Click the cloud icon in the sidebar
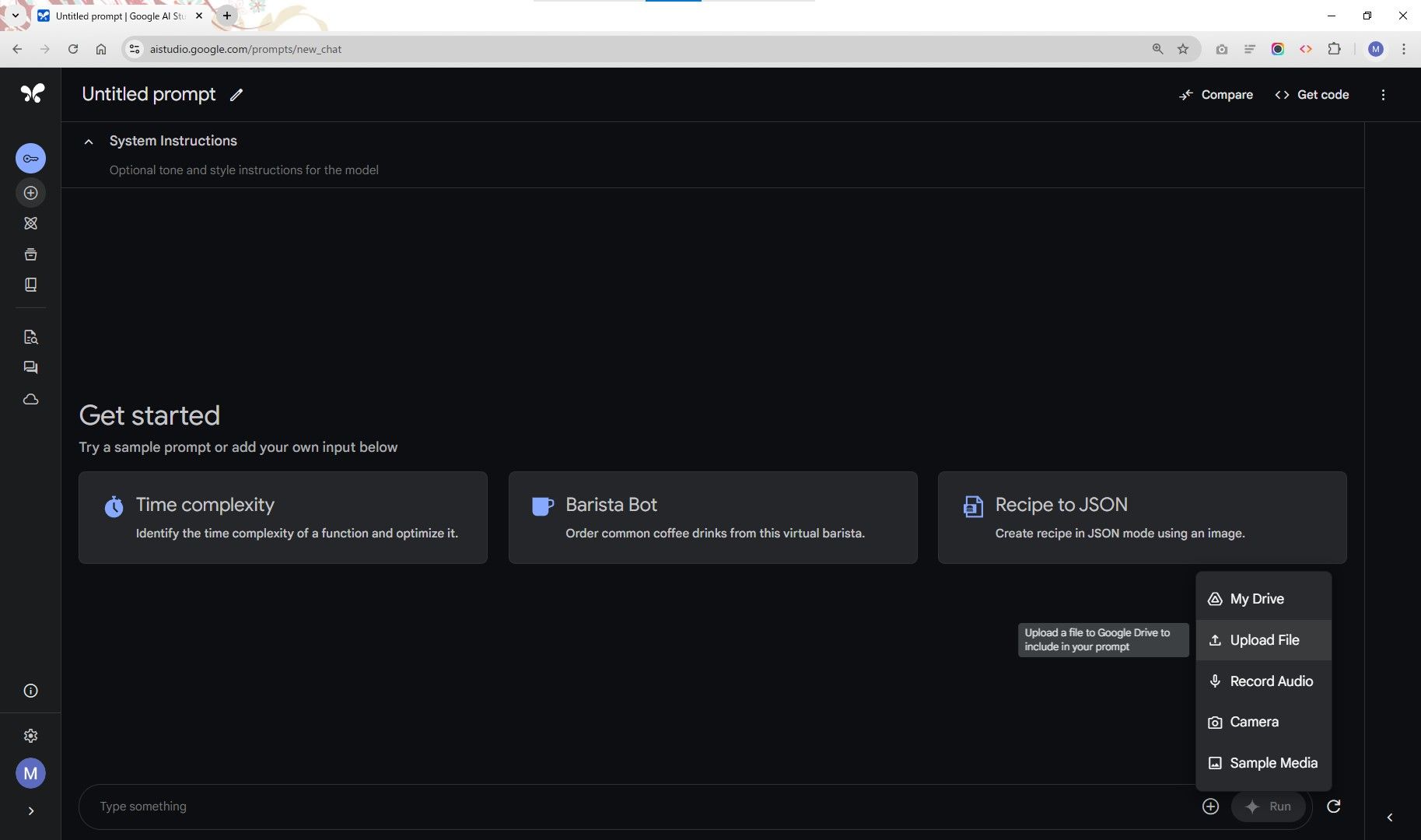1421x840 pixels. pos(30,399)
